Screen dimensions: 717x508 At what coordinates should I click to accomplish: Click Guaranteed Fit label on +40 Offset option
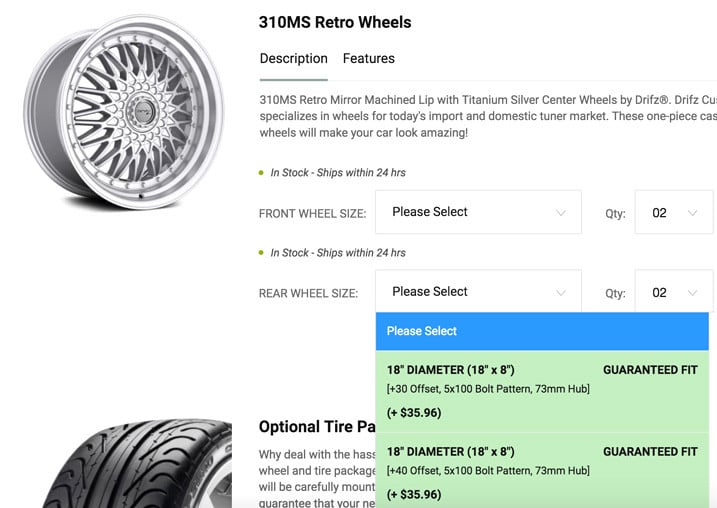(650, 452)
